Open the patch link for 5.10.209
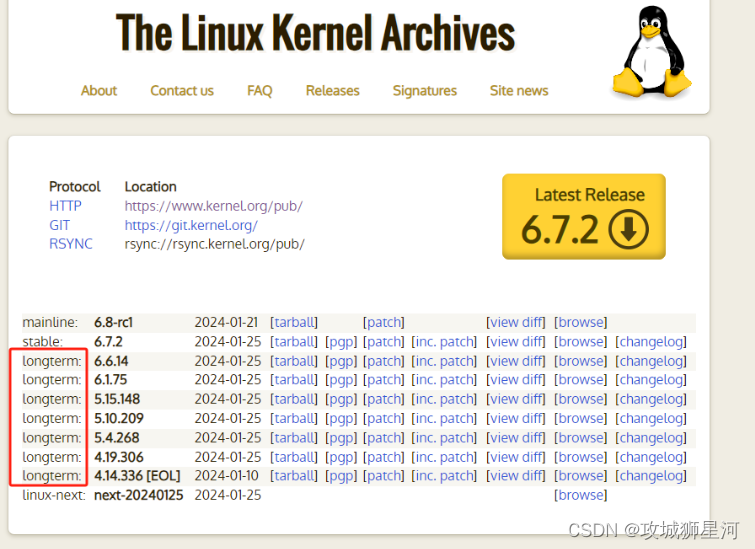 (x=384, y=418)
